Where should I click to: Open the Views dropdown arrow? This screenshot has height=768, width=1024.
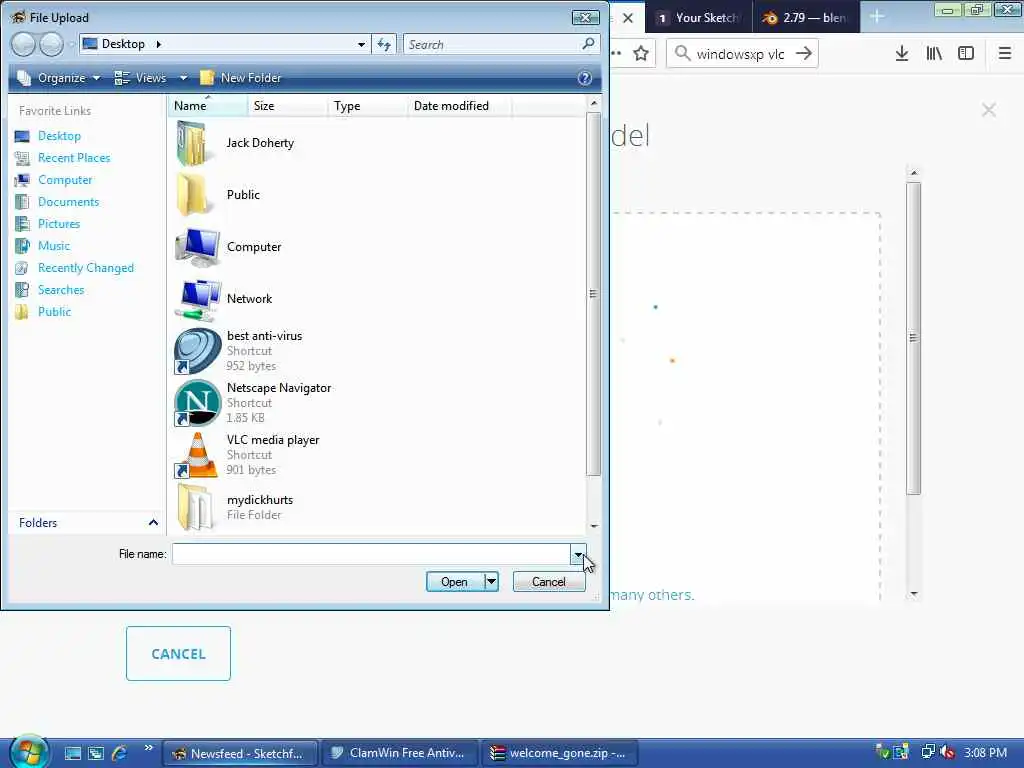pos(184,78)
